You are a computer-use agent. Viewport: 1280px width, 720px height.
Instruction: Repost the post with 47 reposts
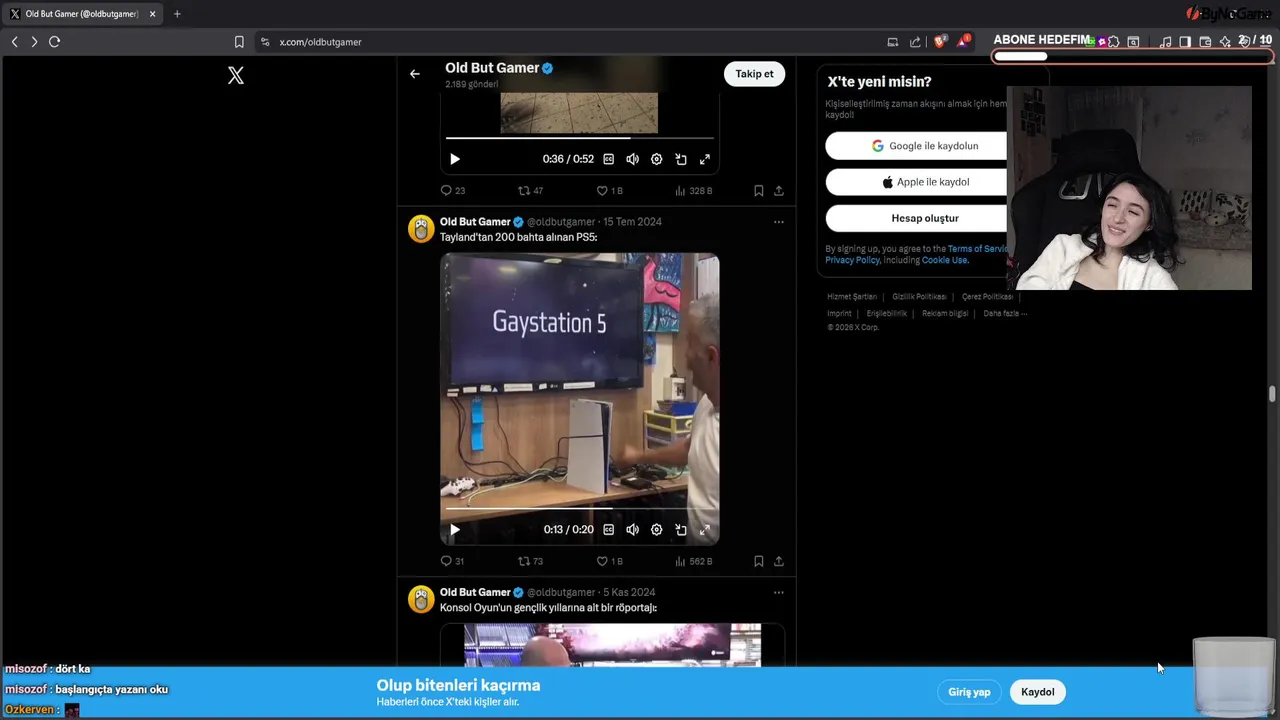(x=530, y=190)
